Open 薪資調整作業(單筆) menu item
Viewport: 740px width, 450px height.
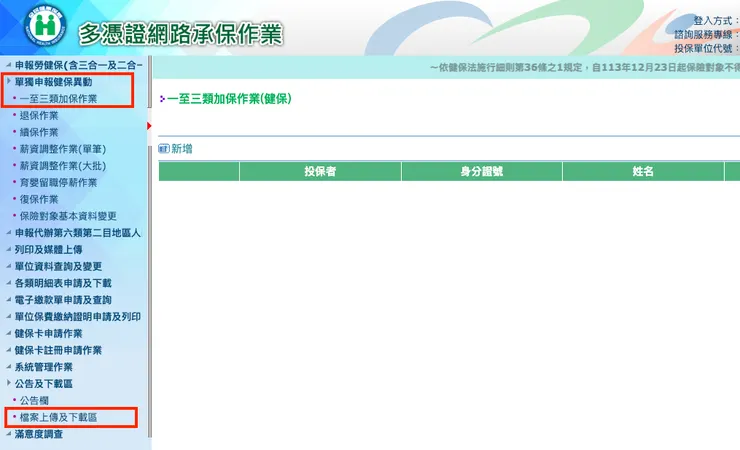[x=62, y=149]
